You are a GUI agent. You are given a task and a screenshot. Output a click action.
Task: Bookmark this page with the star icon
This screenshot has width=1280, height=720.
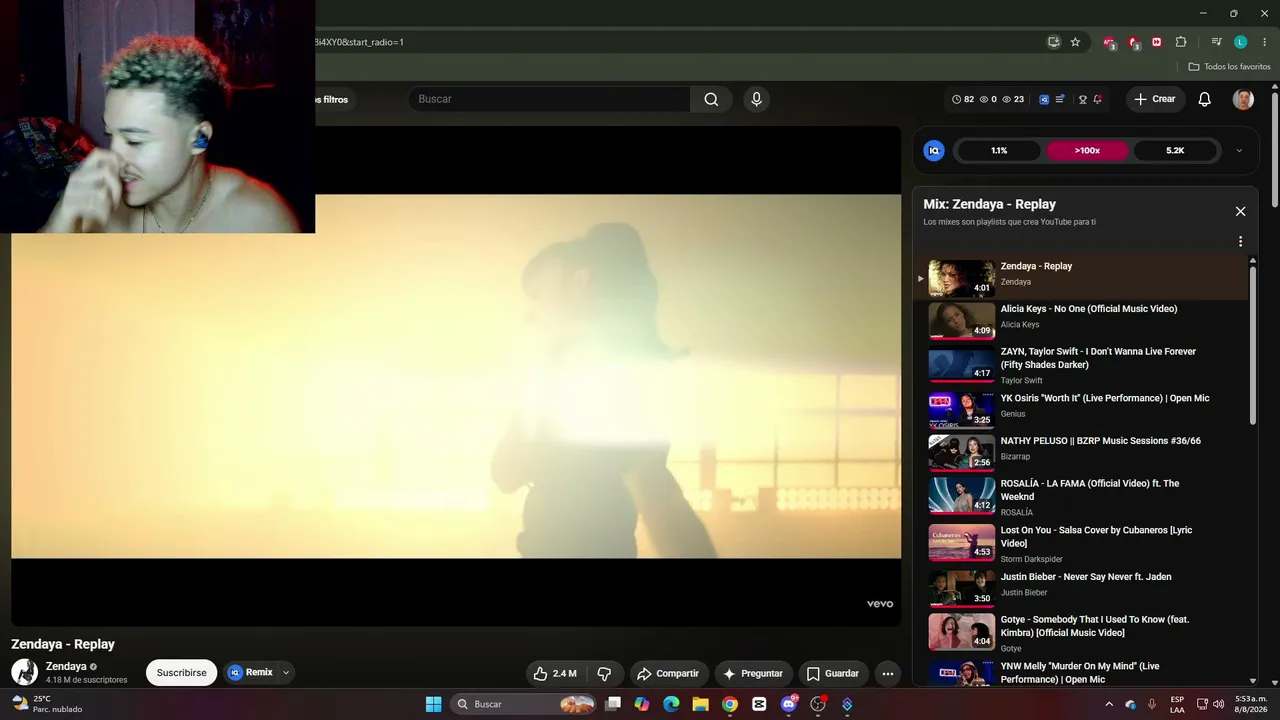[x=1075, y=42]
